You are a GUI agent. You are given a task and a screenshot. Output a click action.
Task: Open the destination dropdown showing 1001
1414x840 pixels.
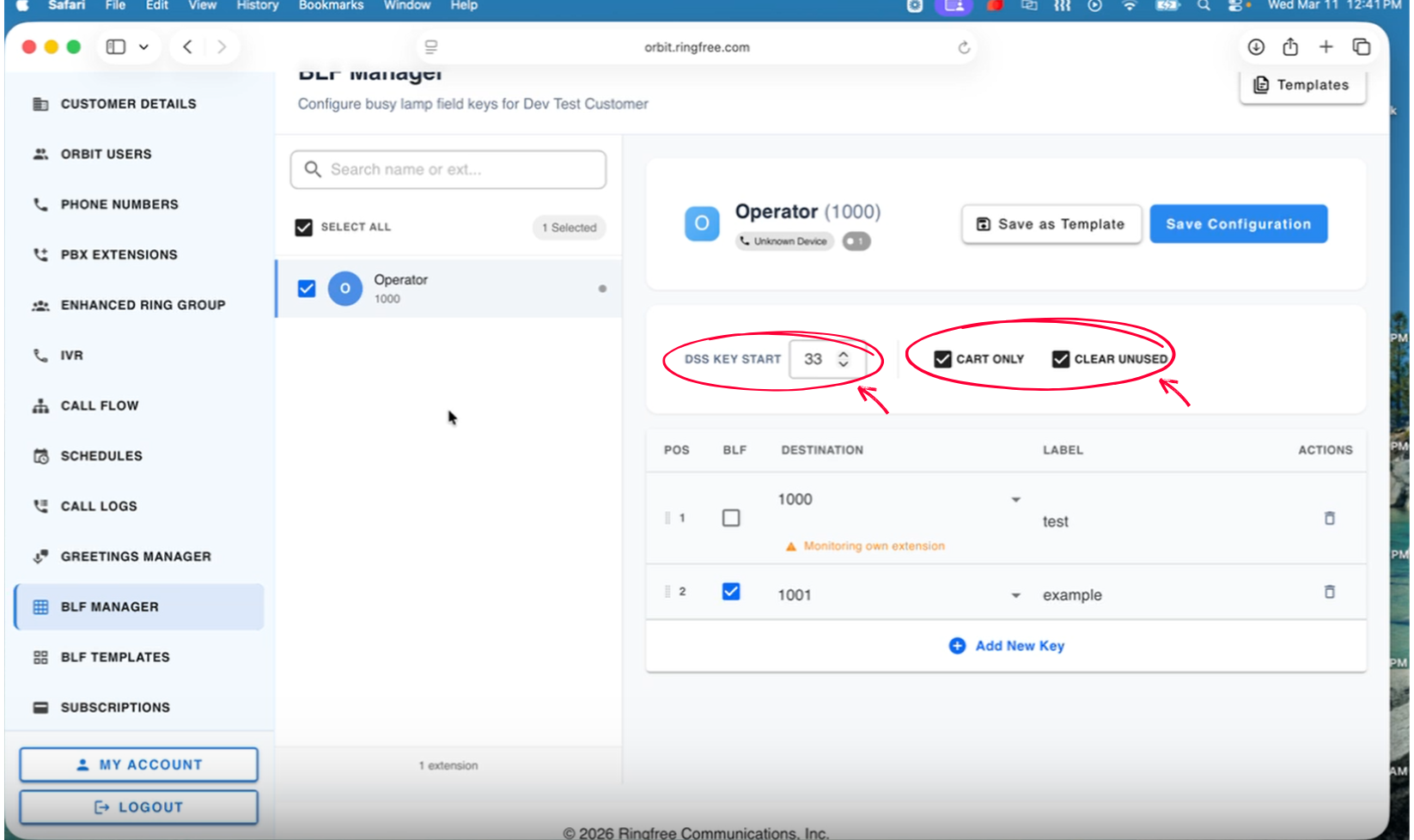click(x=1015, y=595)
